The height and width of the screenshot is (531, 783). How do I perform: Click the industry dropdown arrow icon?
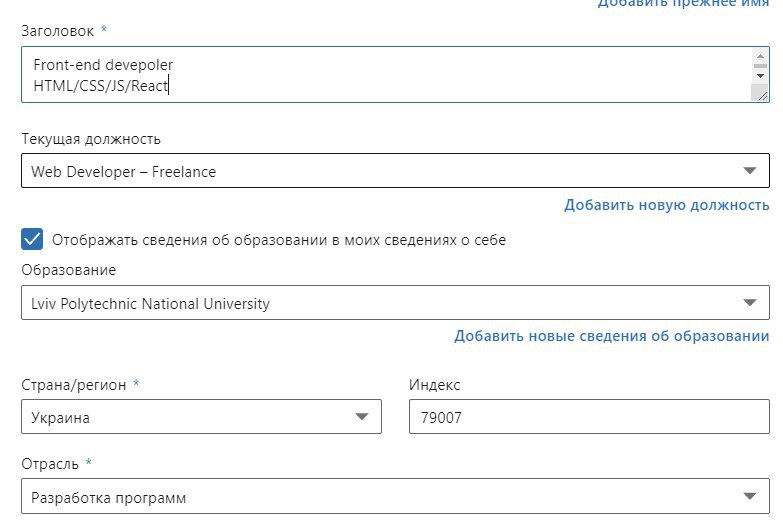tap(750, 497)
